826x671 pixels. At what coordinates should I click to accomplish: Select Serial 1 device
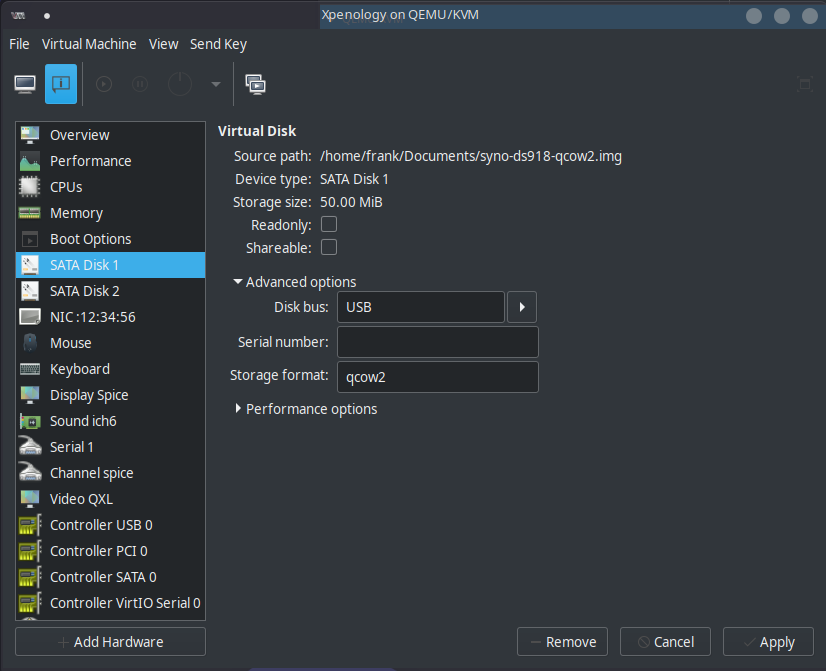coord(111,447)
